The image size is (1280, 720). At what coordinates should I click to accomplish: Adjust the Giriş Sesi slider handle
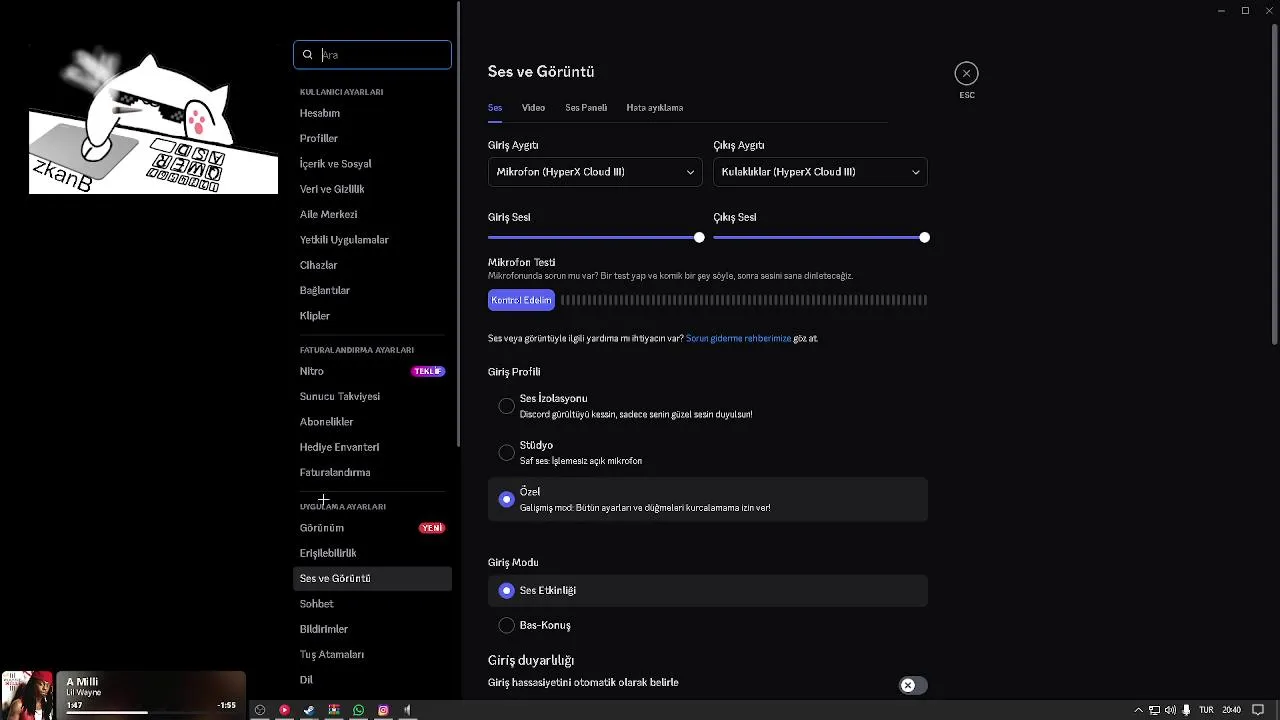point(699,237)
